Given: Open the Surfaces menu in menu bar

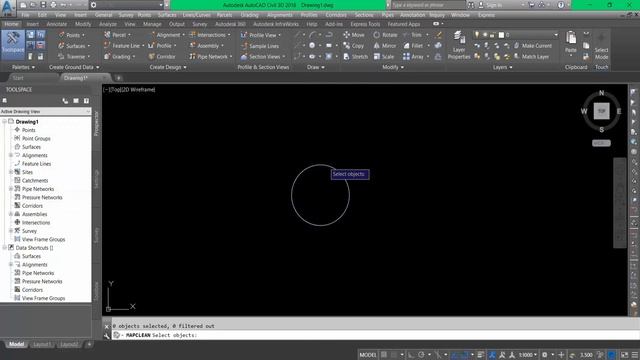Looking at the screenshot, I should pos(167,15).
